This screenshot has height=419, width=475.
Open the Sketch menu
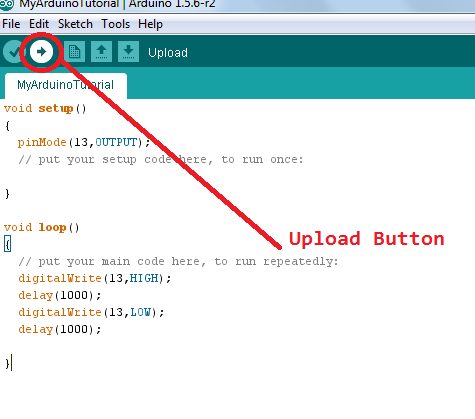tap(75, 24)
